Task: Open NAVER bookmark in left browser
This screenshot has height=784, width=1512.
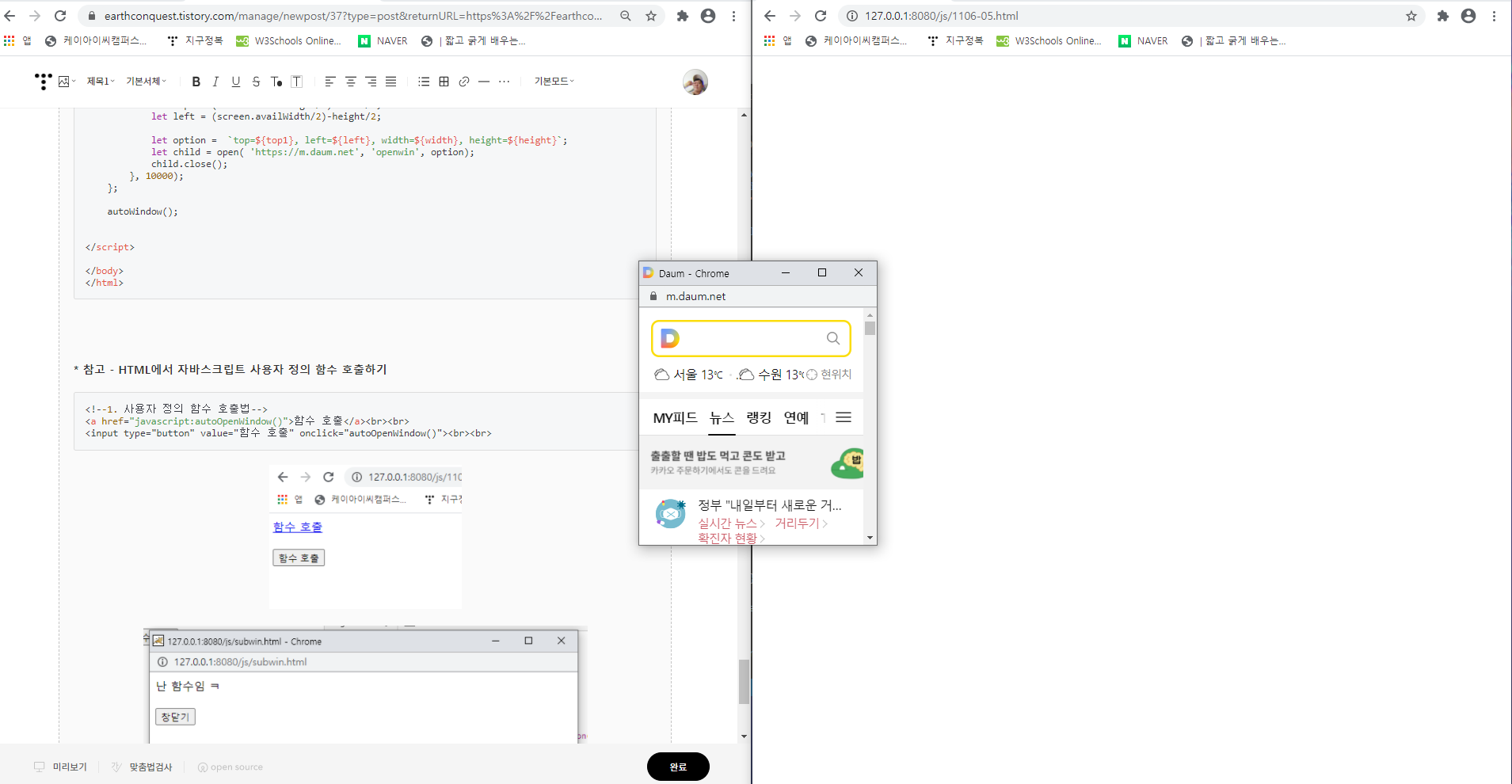Action: click(383, 41)
